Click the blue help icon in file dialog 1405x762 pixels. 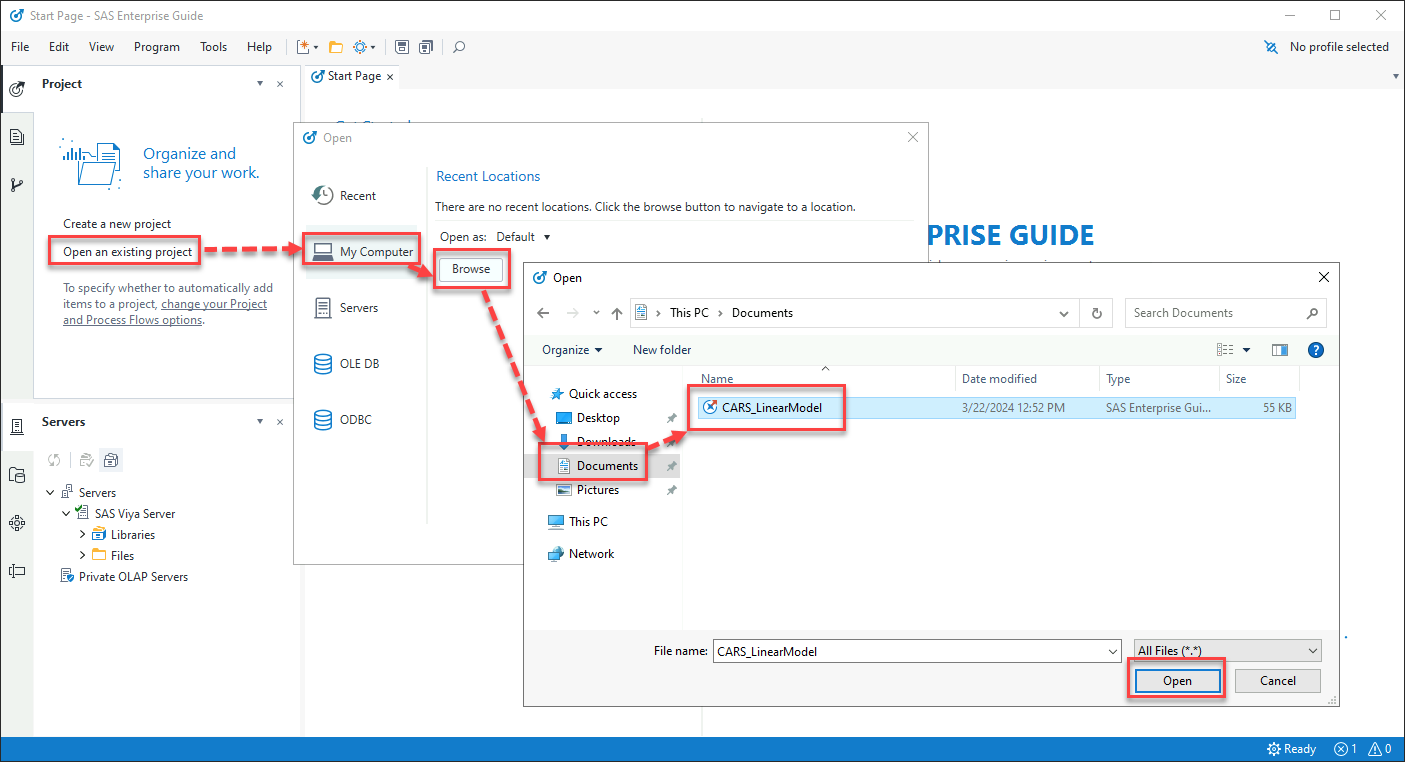click(x=1316, y=350)
